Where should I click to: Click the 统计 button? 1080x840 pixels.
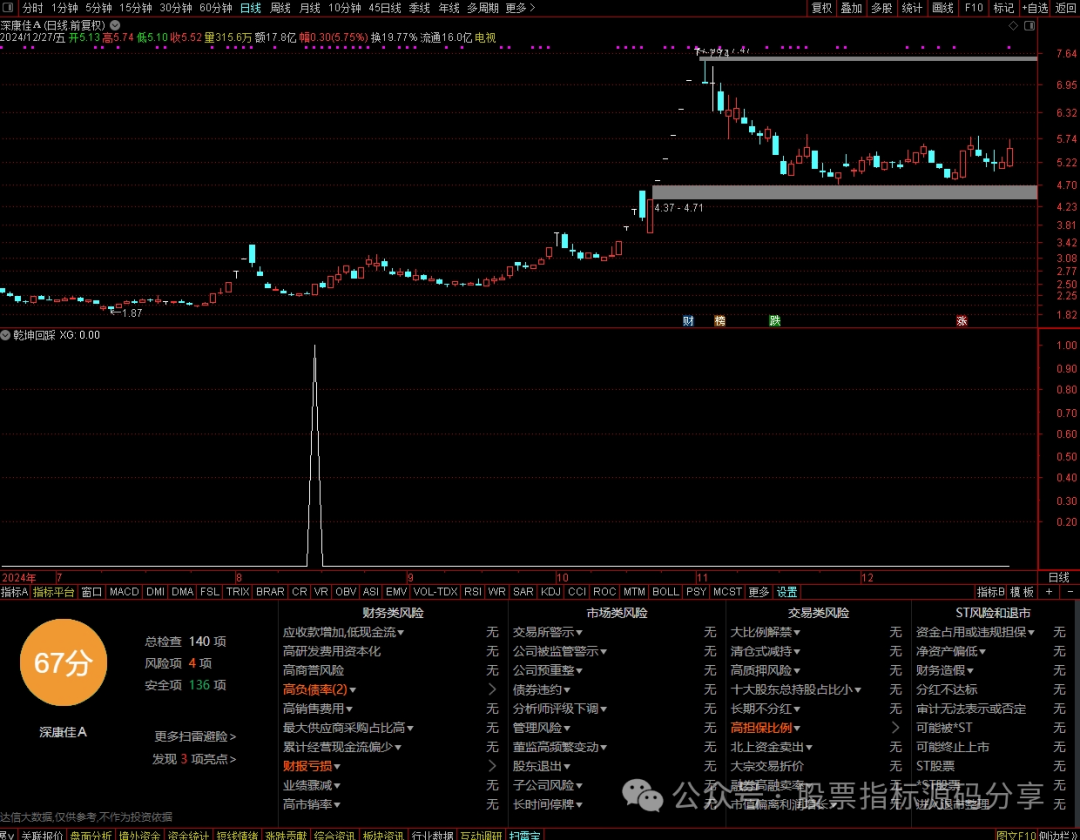pyautogui.click(x=912, y=8)
